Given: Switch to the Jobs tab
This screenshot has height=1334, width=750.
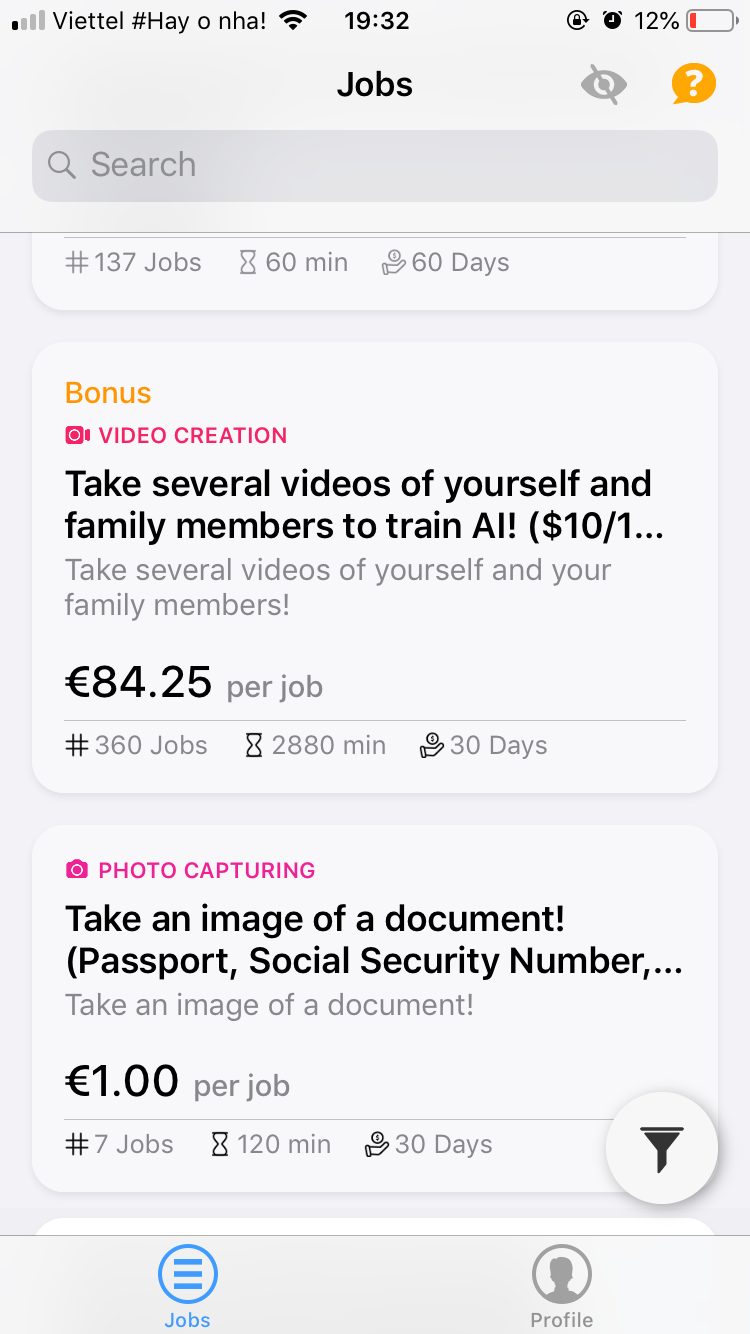Looking at the screenshot, I should (188, 1286).
